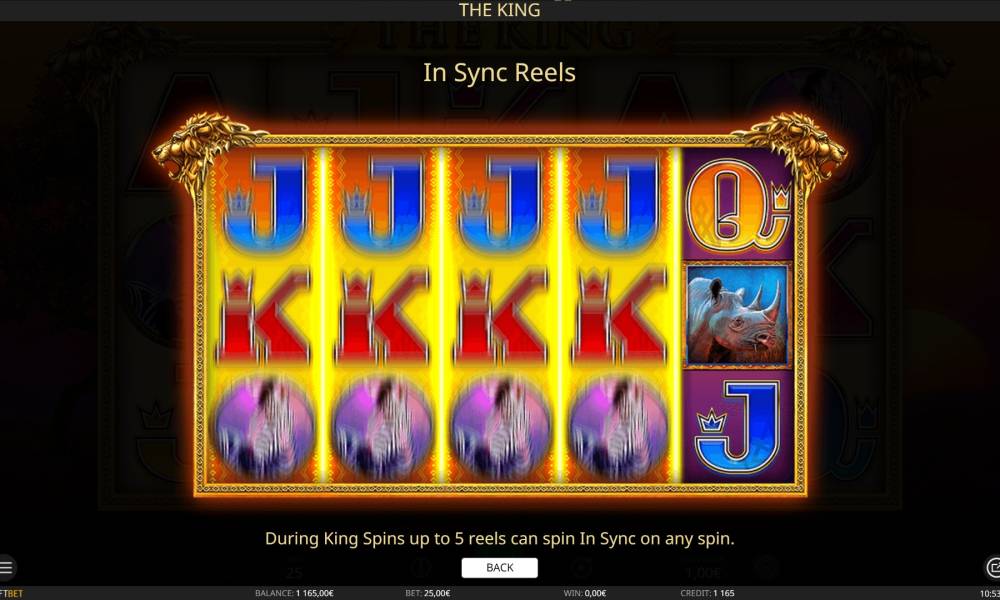Select the red K on the second reel
Image resolution: width=1000 pixels, height=600 pixels.
(383, 316)
